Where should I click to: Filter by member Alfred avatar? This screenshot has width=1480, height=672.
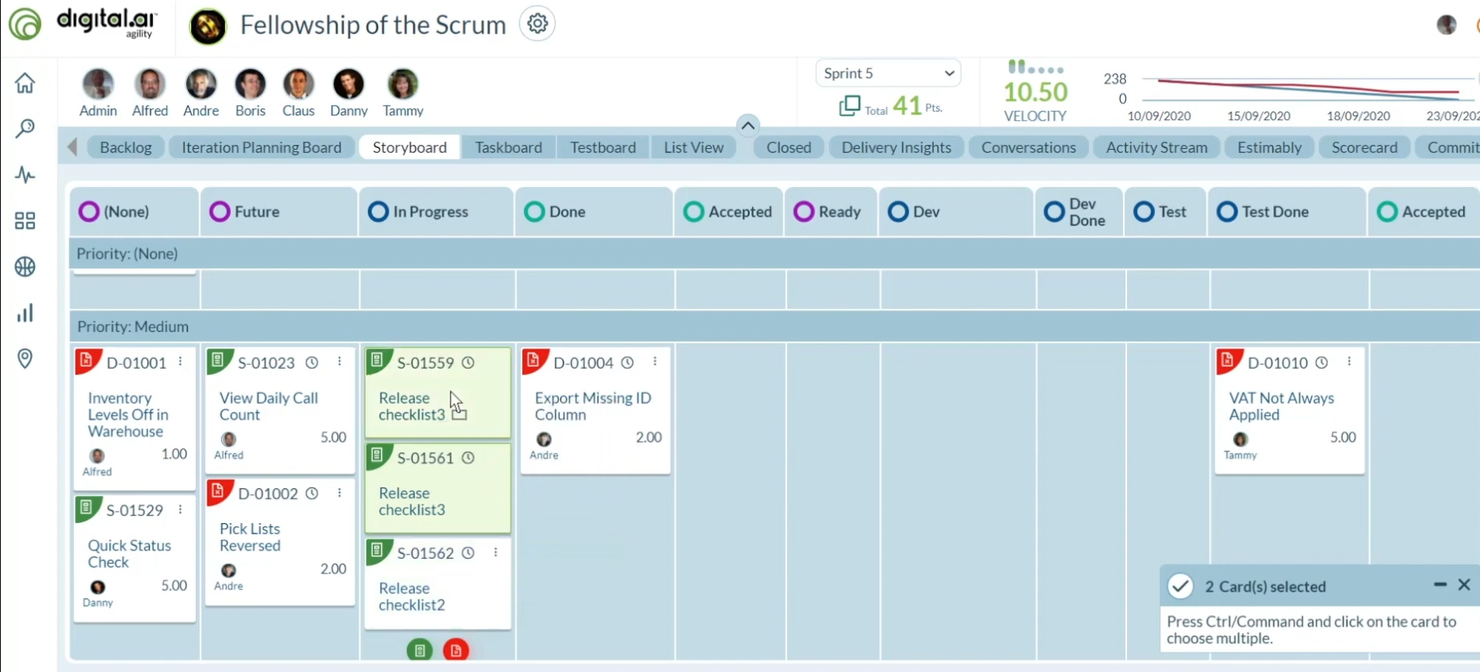(x=150, y=85)
